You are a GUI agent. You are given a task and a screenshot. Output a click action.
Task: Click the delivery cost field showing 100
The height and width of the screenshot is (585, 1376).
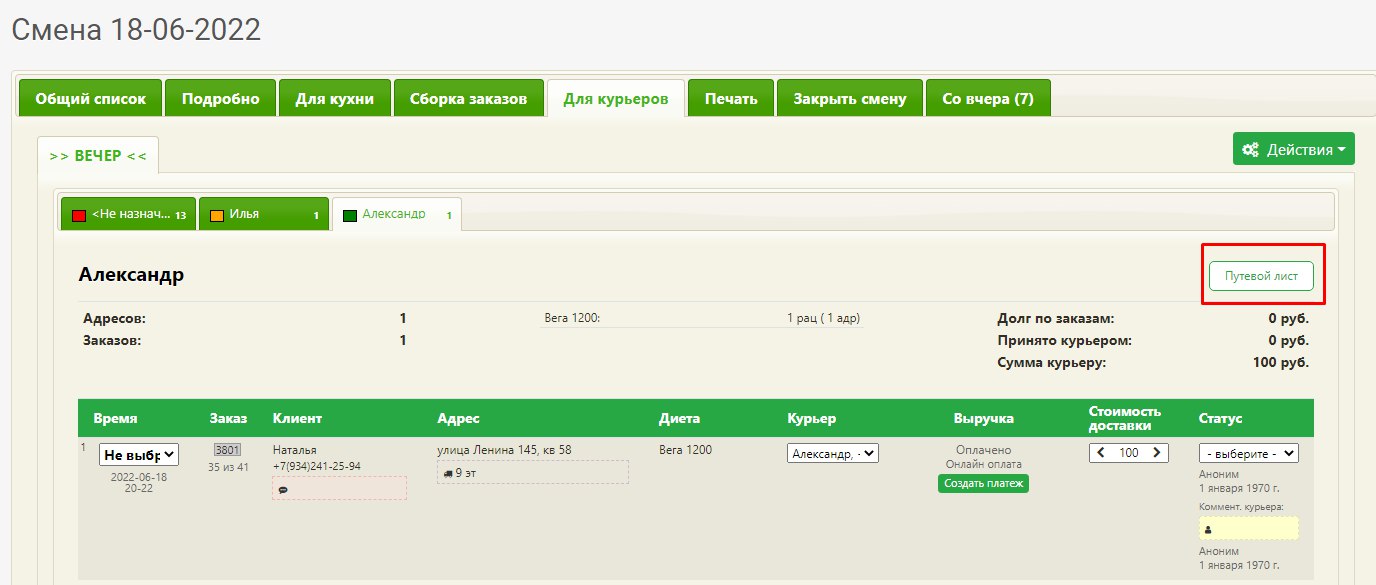click(1129, 453)
